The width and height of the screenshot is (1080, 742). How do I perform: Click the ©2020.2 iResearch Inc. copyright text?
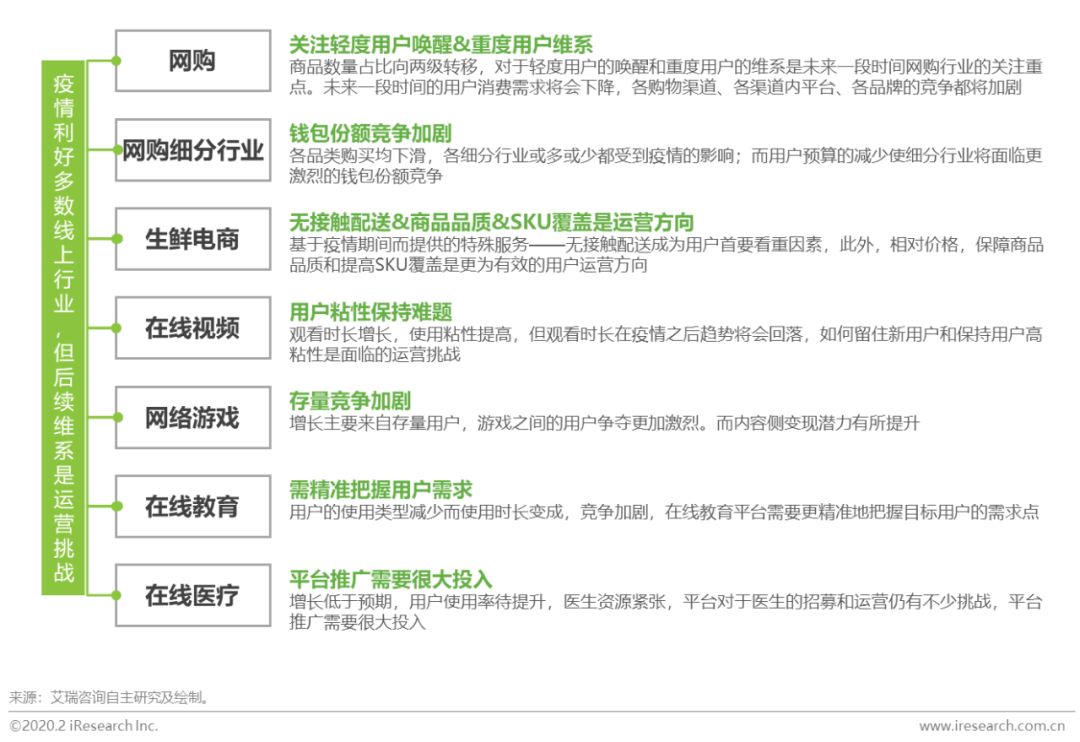84,725
